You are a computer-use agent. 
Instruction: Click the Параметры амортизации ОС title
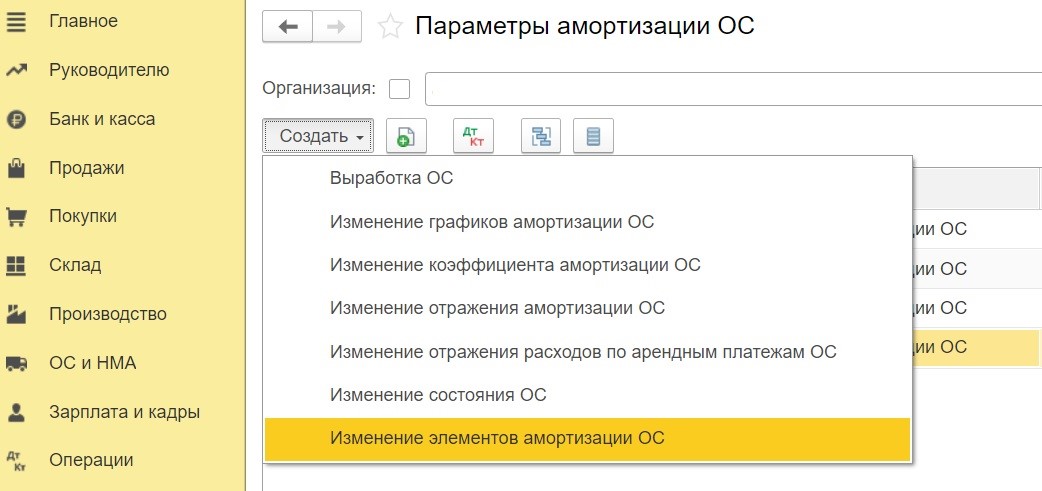tap(585, 27)
